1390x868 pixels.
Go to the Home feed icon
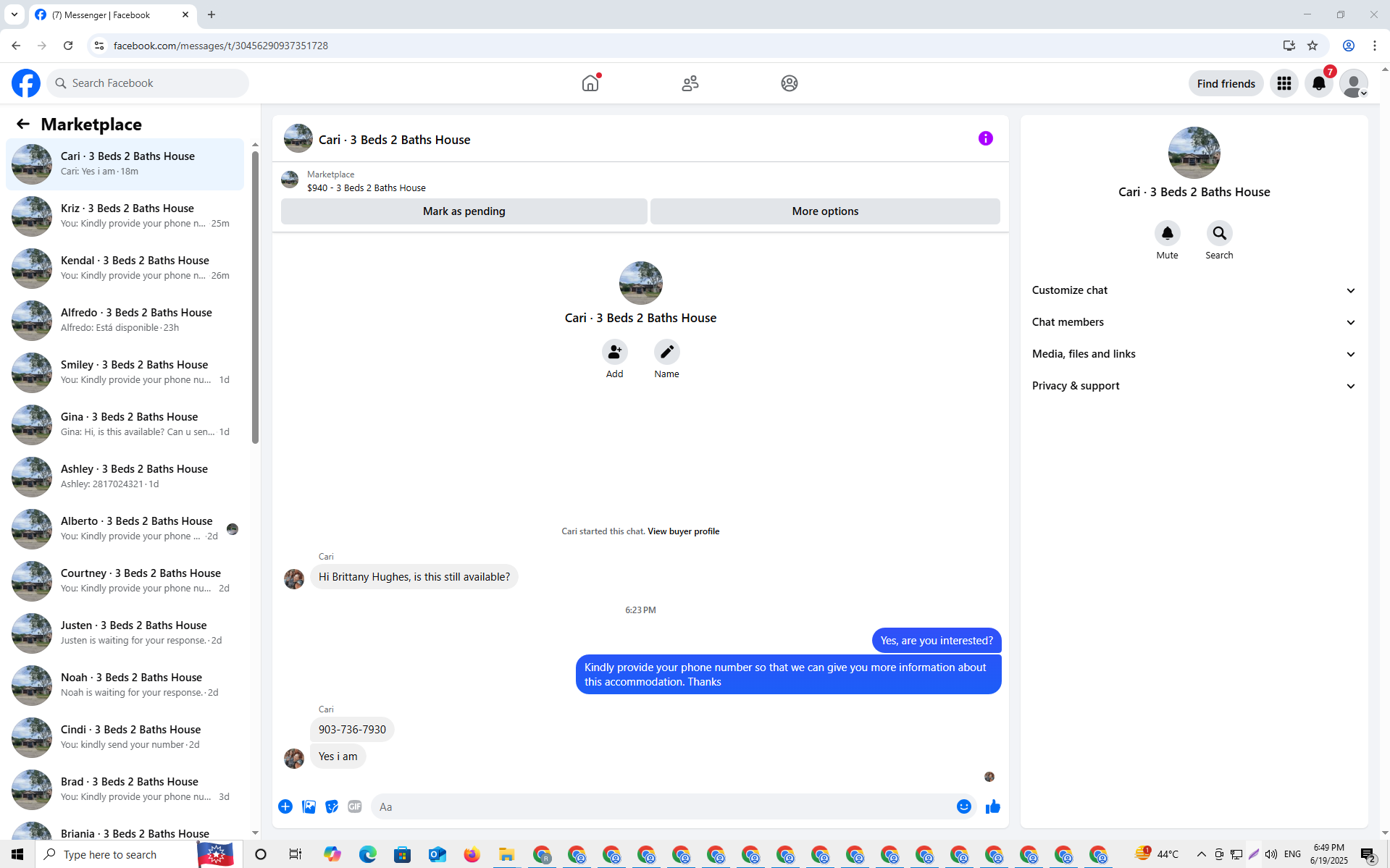(590, 83)
